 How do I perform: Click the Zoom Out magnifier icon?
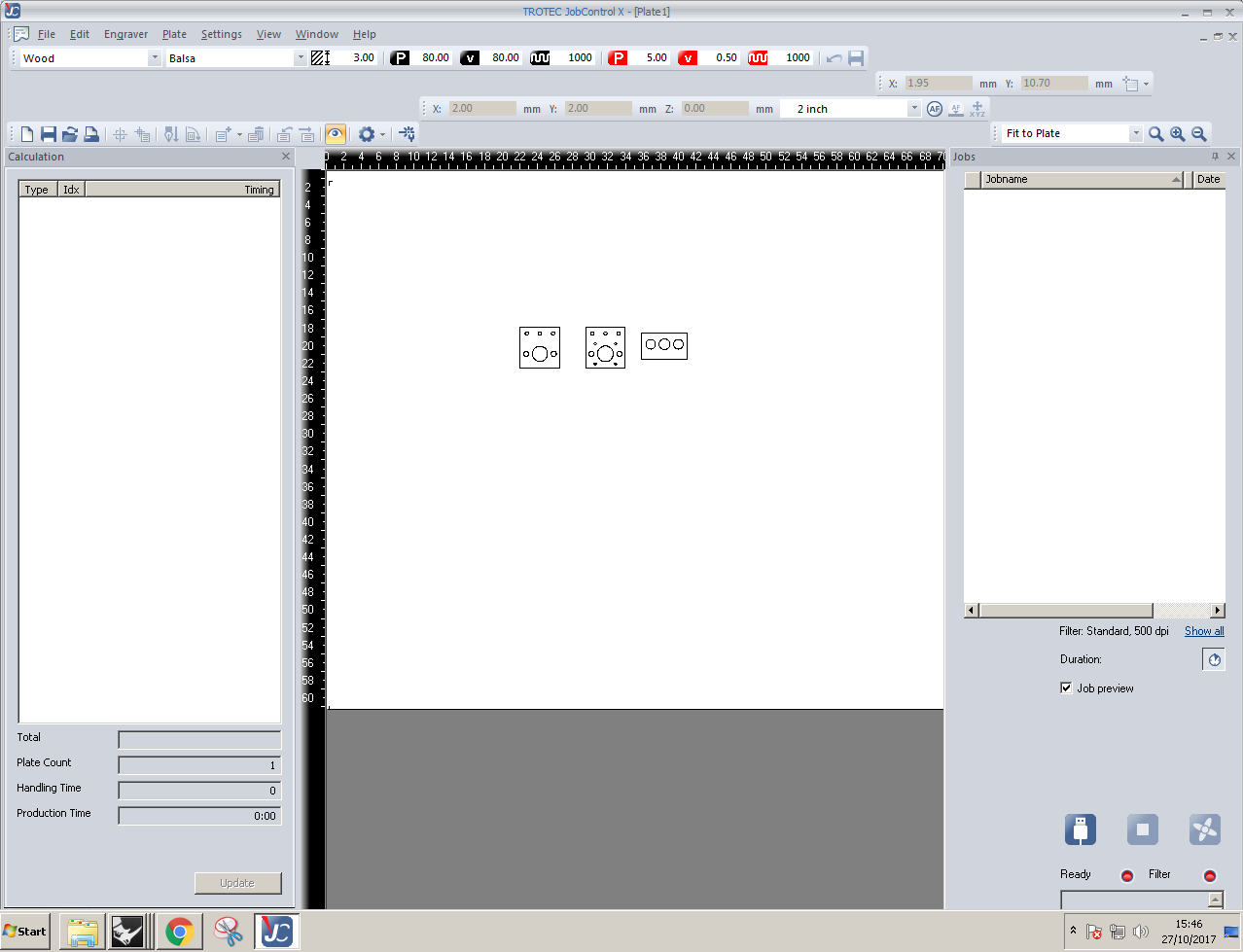[x=1199, y=134]
